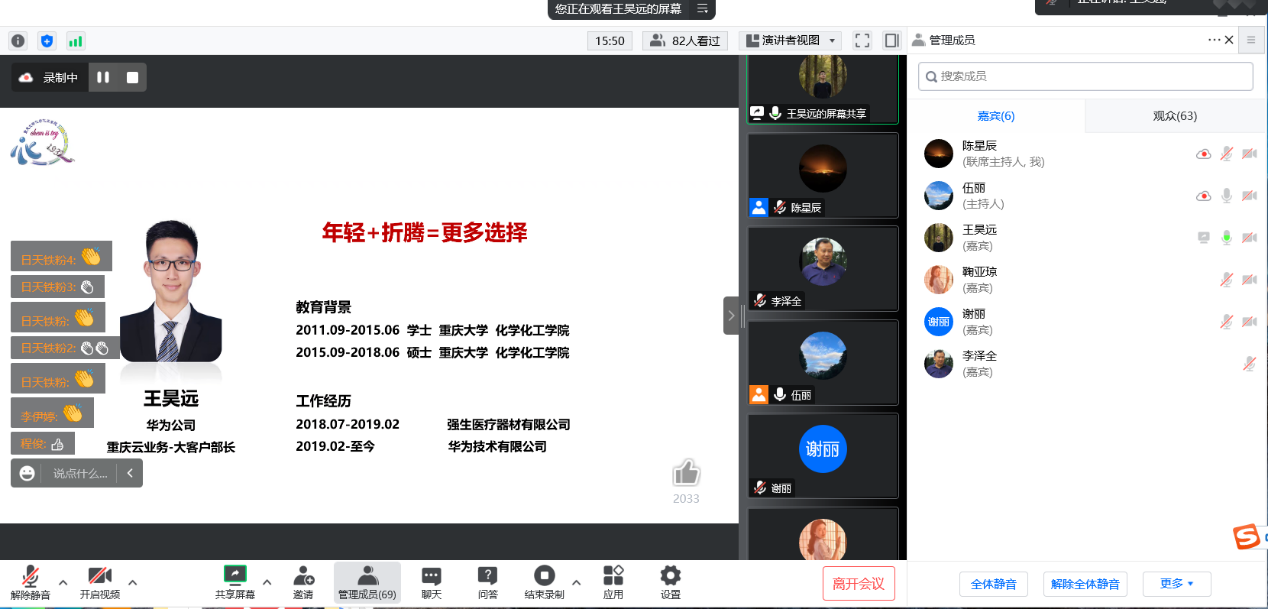Click the thumbs-up like icon
The width and height of the screenshot is (1268, 609).
pos(686,473)
